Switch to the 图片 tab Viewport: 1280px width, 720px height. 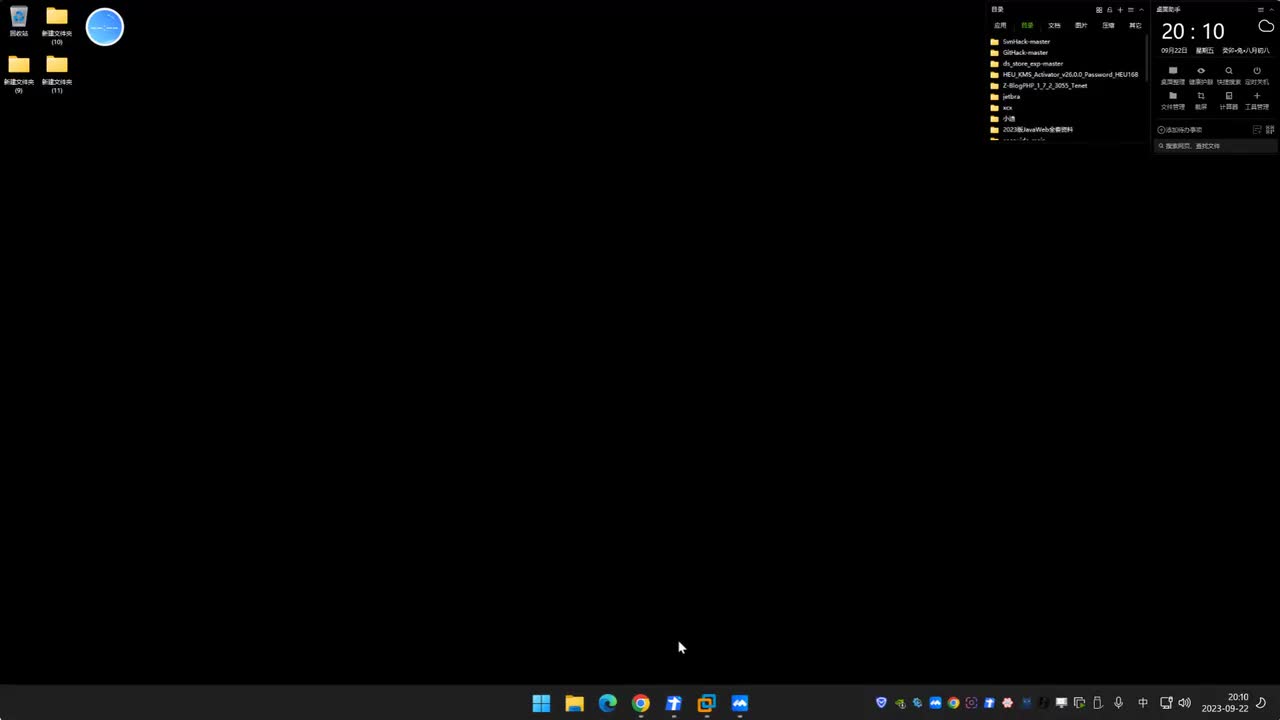pos(1081,26)
